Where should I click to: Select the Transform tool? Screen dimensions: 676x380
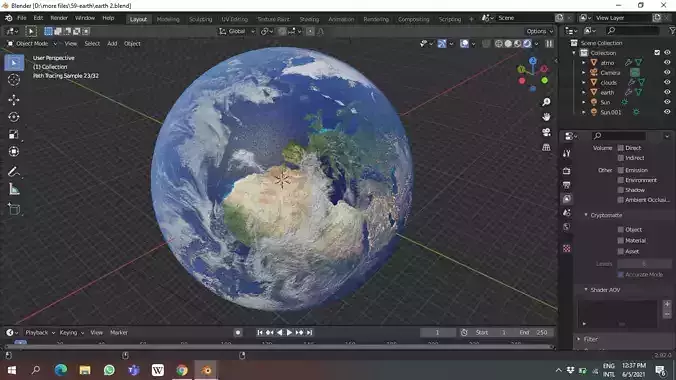14,151
